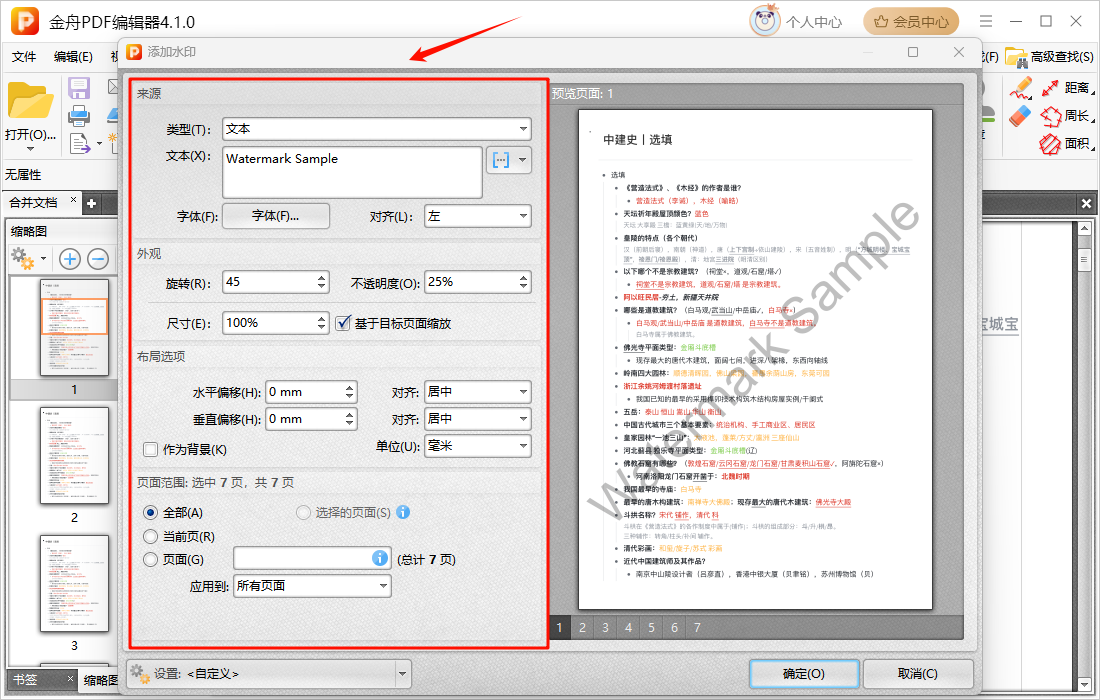Click the insert macro bracket icon
The image size is (1100, 700).
tap(501, 160)
